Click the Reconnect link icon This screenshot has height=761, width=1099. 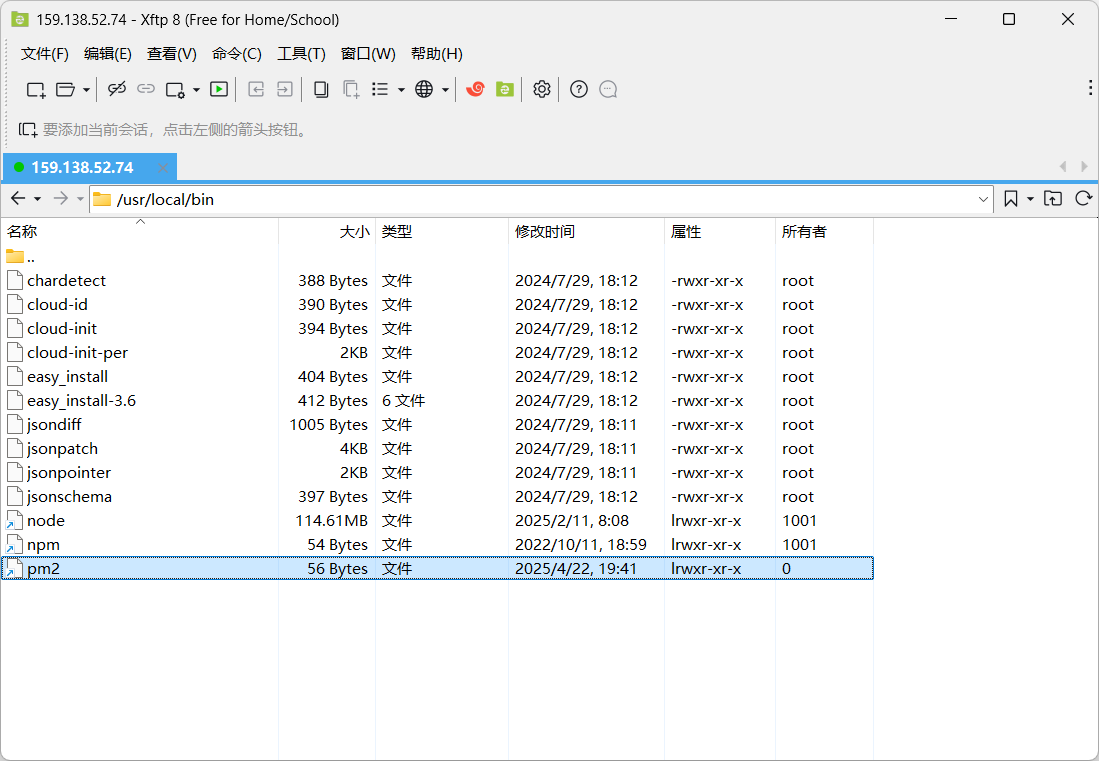(146, 89)
